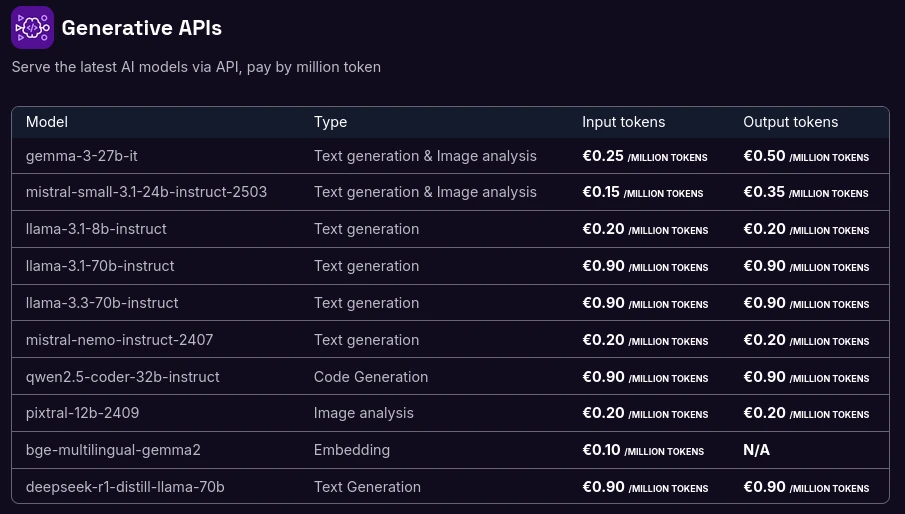
Task: Select mistral-small-3.1-24b-instruct-2503 model name
Action: click(x=146, y=192)
